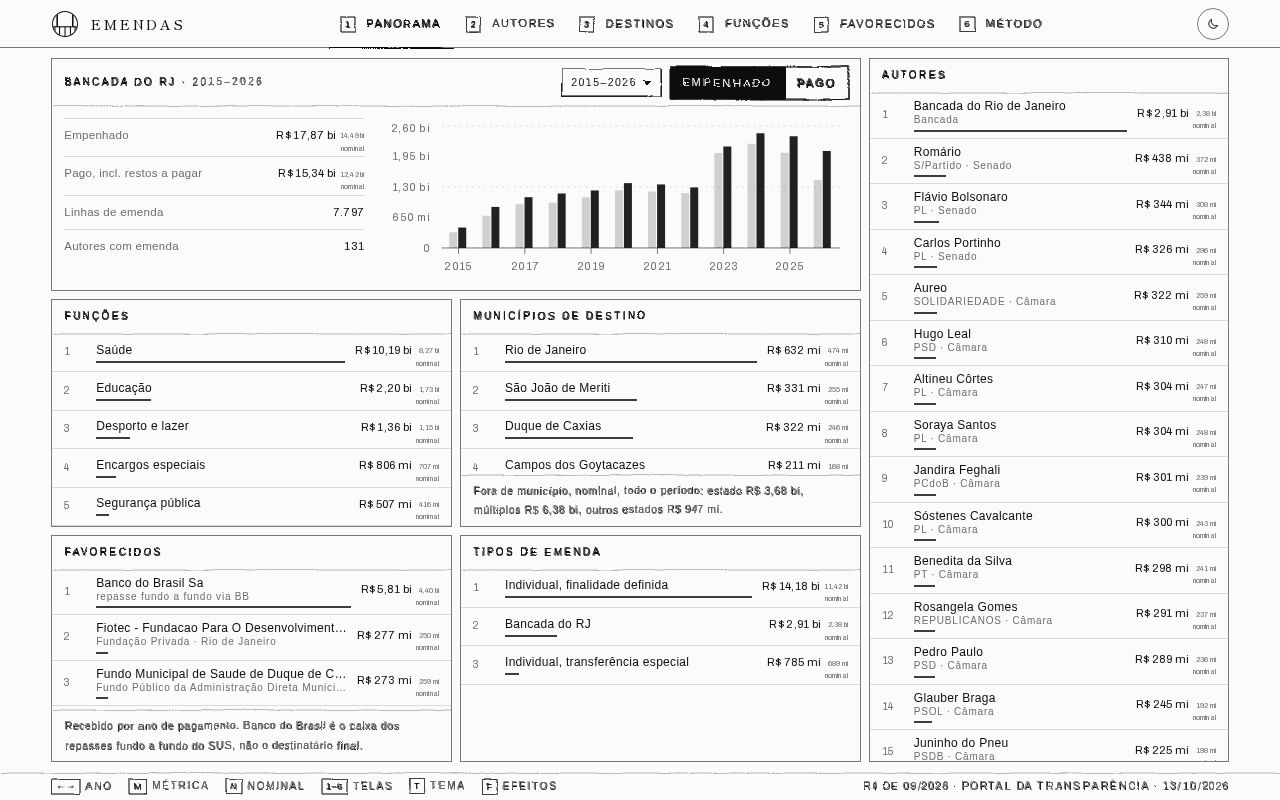Open Rio de Janeiro municipality entry

[x=660, y=352]
